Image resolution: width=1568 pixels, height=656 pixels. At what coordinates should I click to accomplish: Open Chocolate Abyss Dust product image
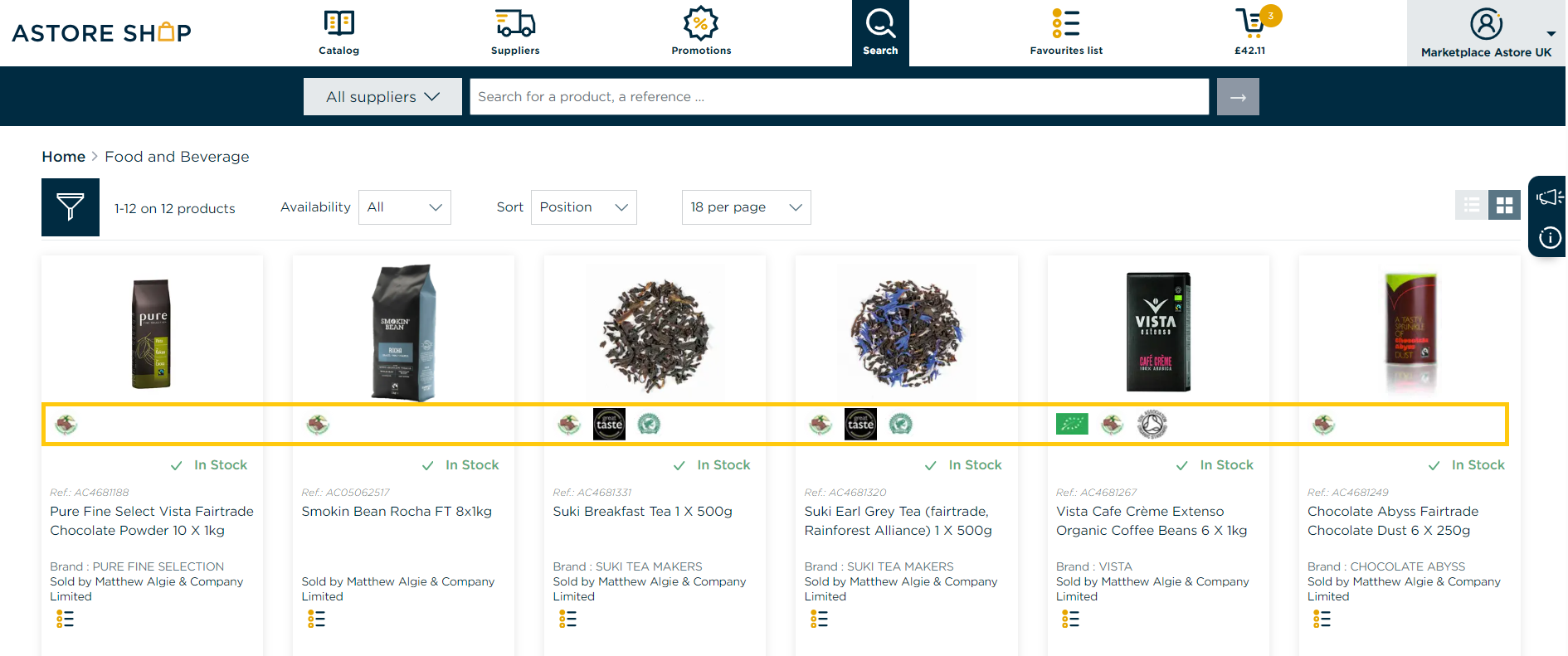1410,332
